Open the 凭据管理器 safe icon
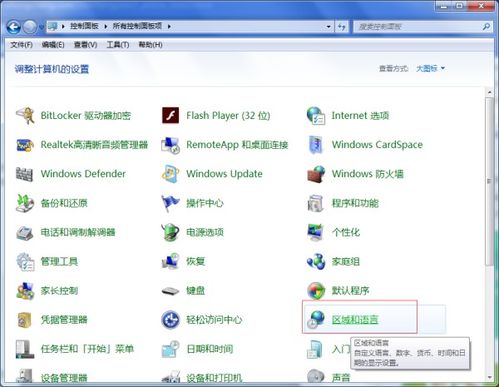 [25, 320]
